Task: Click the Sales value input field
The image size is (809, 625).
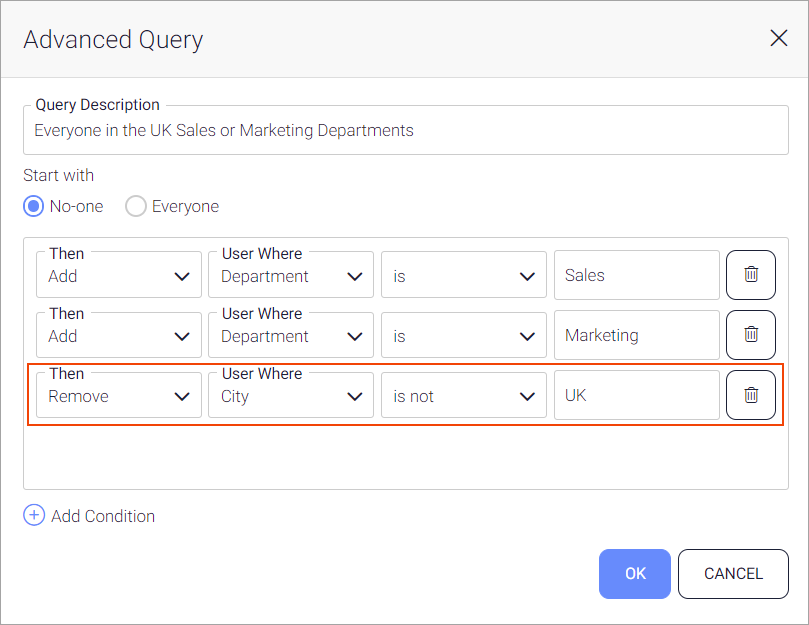Action: coord(636,275)
